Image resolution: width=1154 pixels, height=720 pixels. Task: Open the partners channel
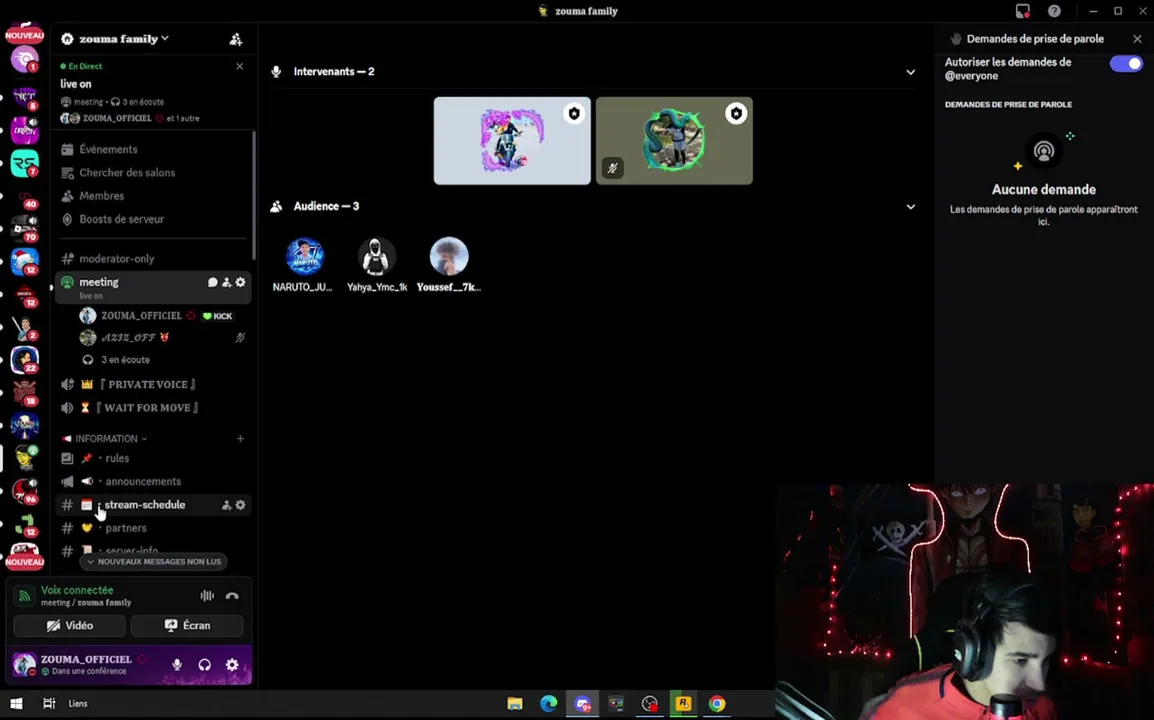coord(125,529)
